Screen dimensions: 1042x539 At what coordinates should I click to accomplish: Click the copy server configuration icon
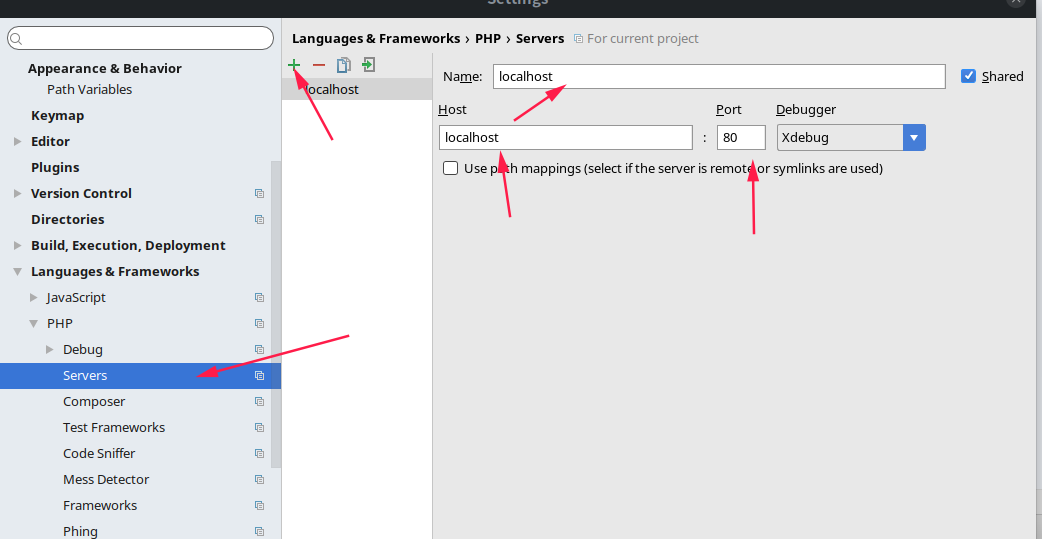coord(344,65)
